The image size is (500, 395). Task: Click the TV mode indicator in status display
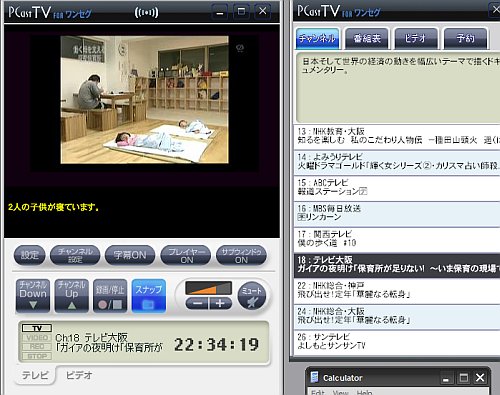[x=37, y=328]
